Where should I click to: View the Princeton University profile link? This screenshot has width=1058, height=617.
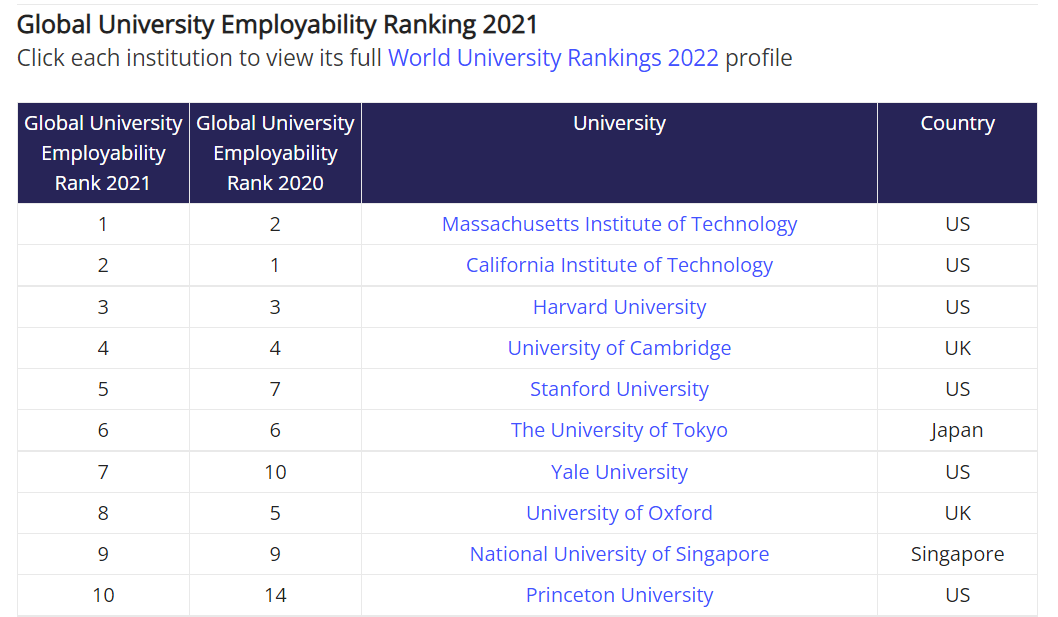point(619,595)
